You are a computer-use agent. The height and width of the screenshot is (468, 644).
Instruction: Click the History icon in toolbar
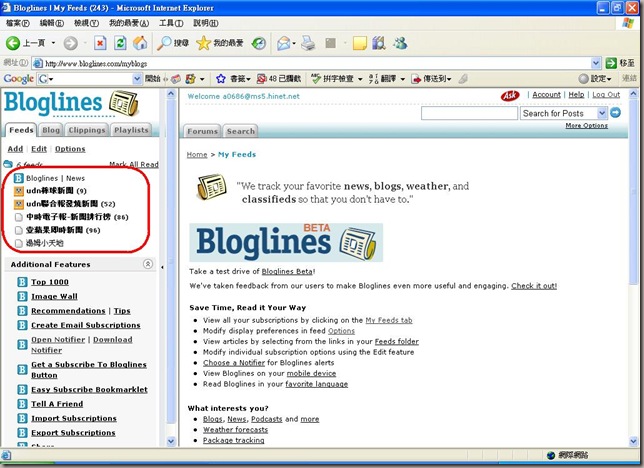click(259, 43)
